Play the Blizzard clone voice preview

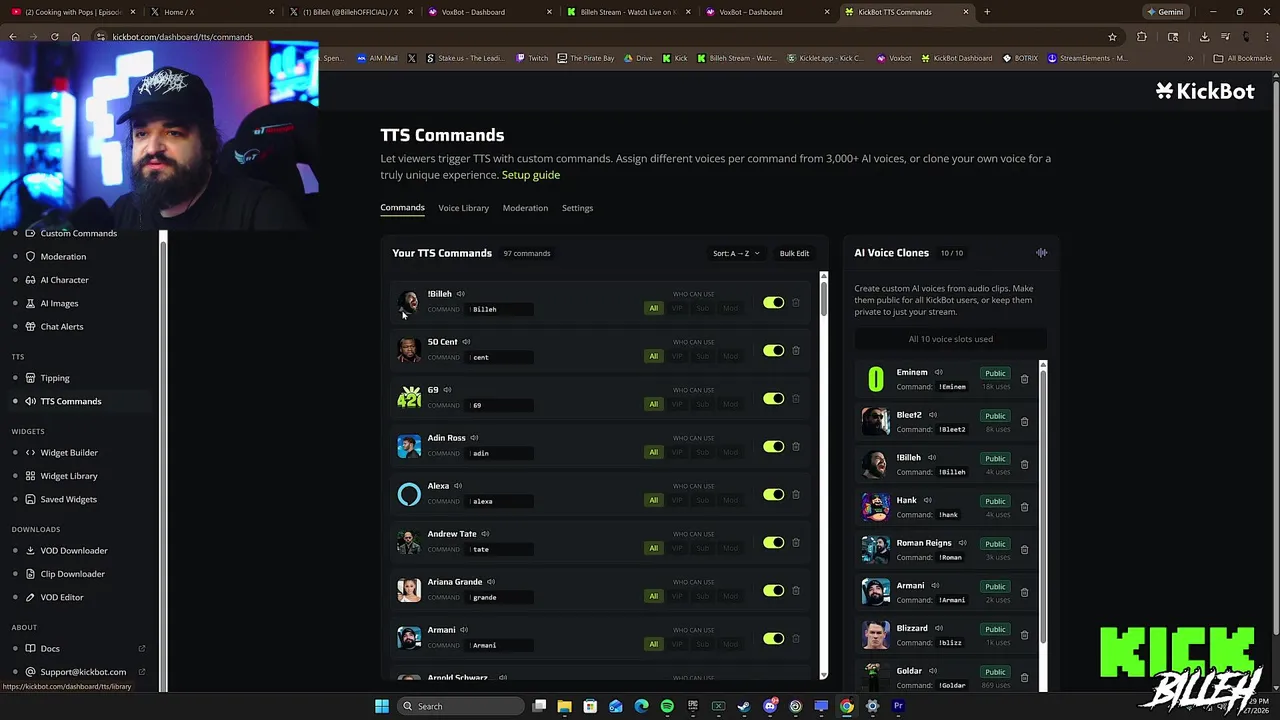(938, 629)
